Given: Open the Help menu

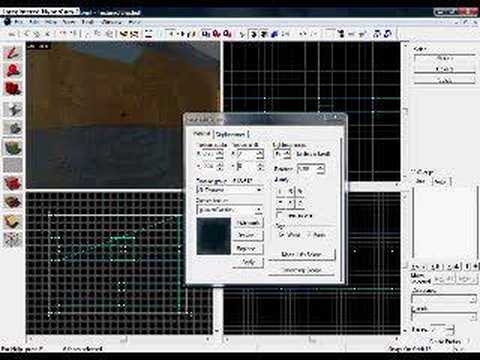Looking at the screenshot, I should click(x=134, y=22).
